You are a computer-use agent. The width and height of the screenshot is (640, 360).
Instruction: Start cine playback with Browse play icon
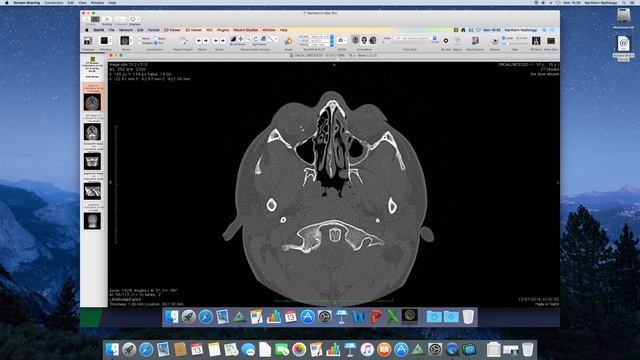pos(495,41)
